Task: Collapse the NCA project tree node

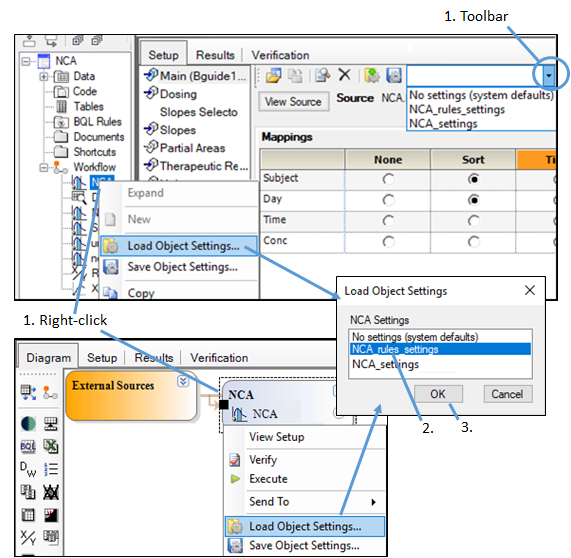Action: pos(26,61)
